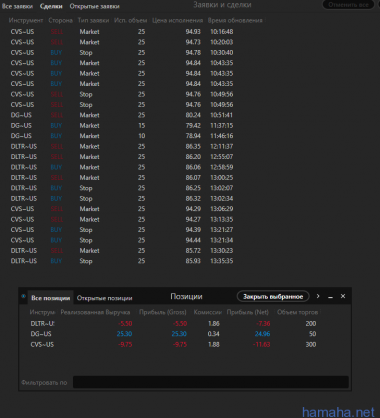Sort by the Цена исполнения column header
The width and height of the screenshot is (380, 418).
click(177, 20)
